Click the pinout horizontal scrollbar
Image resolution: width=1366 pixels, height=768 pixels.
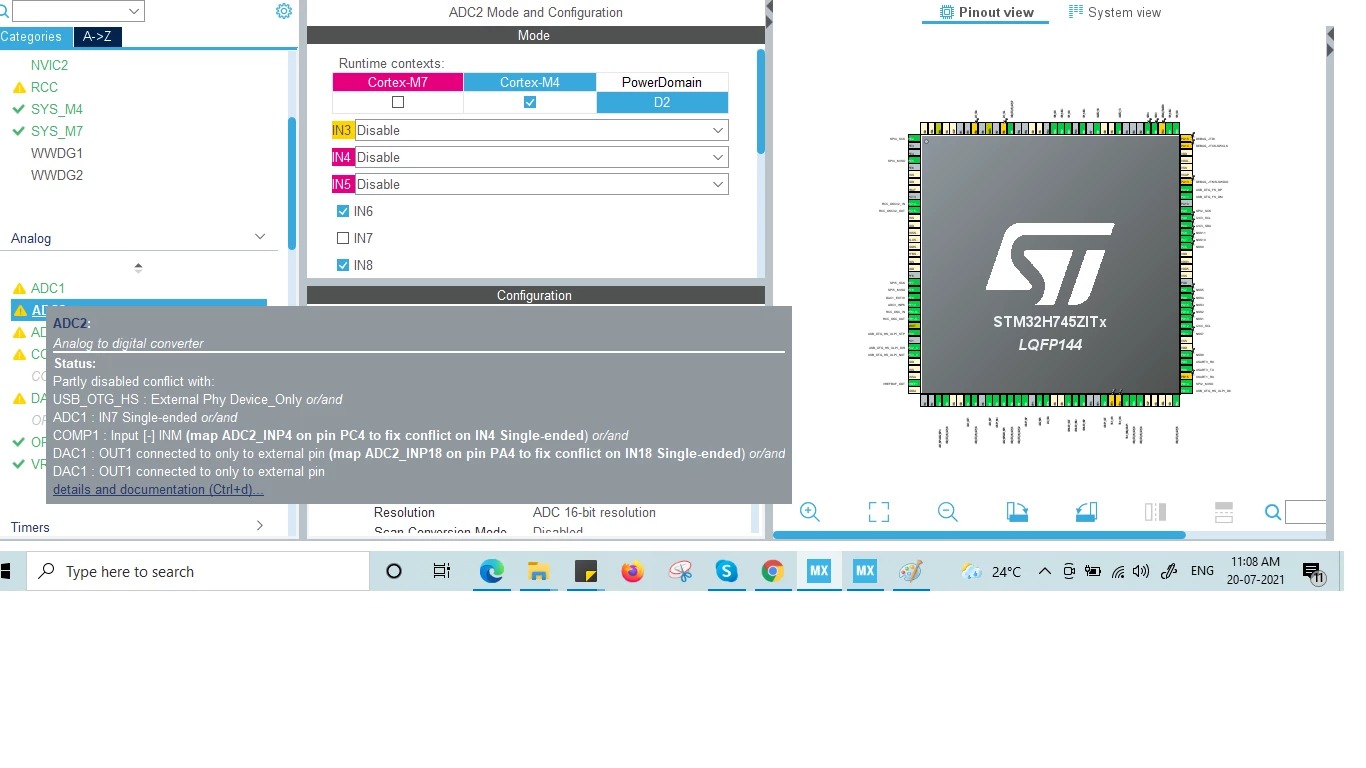coord(979,535)
